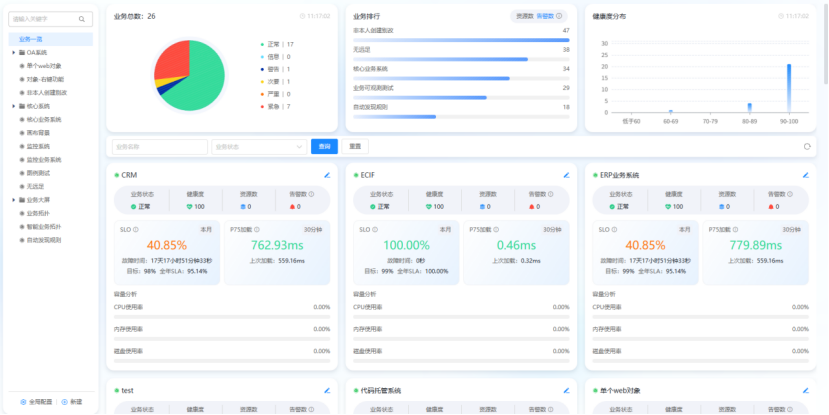829x415 pixels.
Task: Click the vertical scrollbar on the right edge
Action: point(826,42)
